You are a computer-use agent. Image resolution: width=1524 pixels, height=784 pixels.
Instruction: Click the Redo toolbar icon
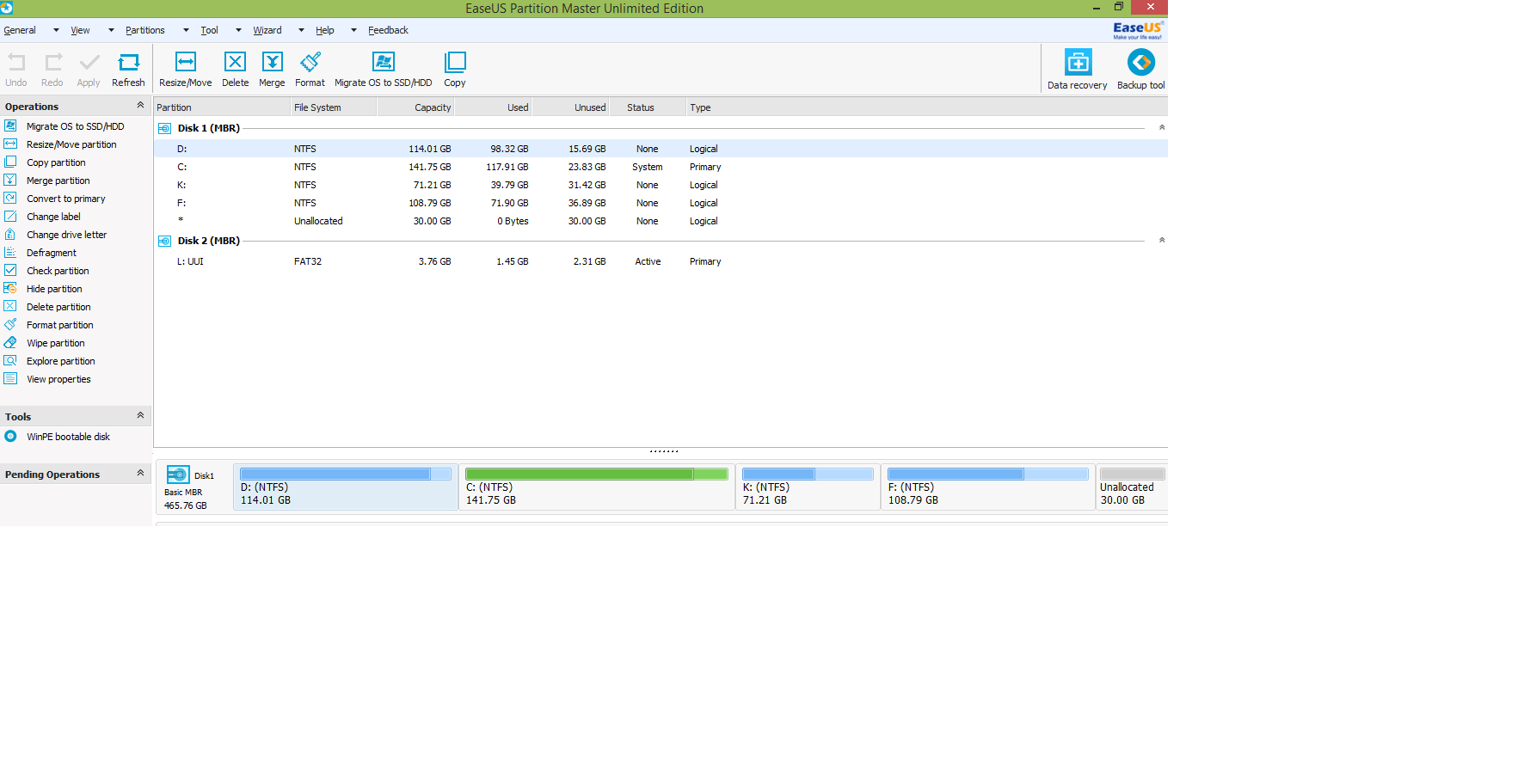pyautogui.click(x=53, y=63)
